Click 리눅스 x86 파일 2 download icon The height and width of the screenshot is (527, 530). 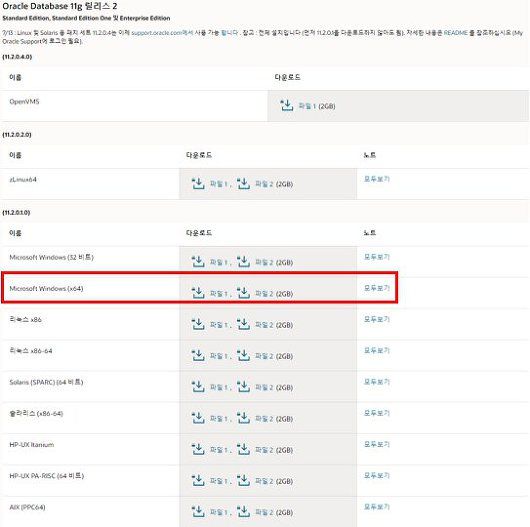tap(243, 324)
